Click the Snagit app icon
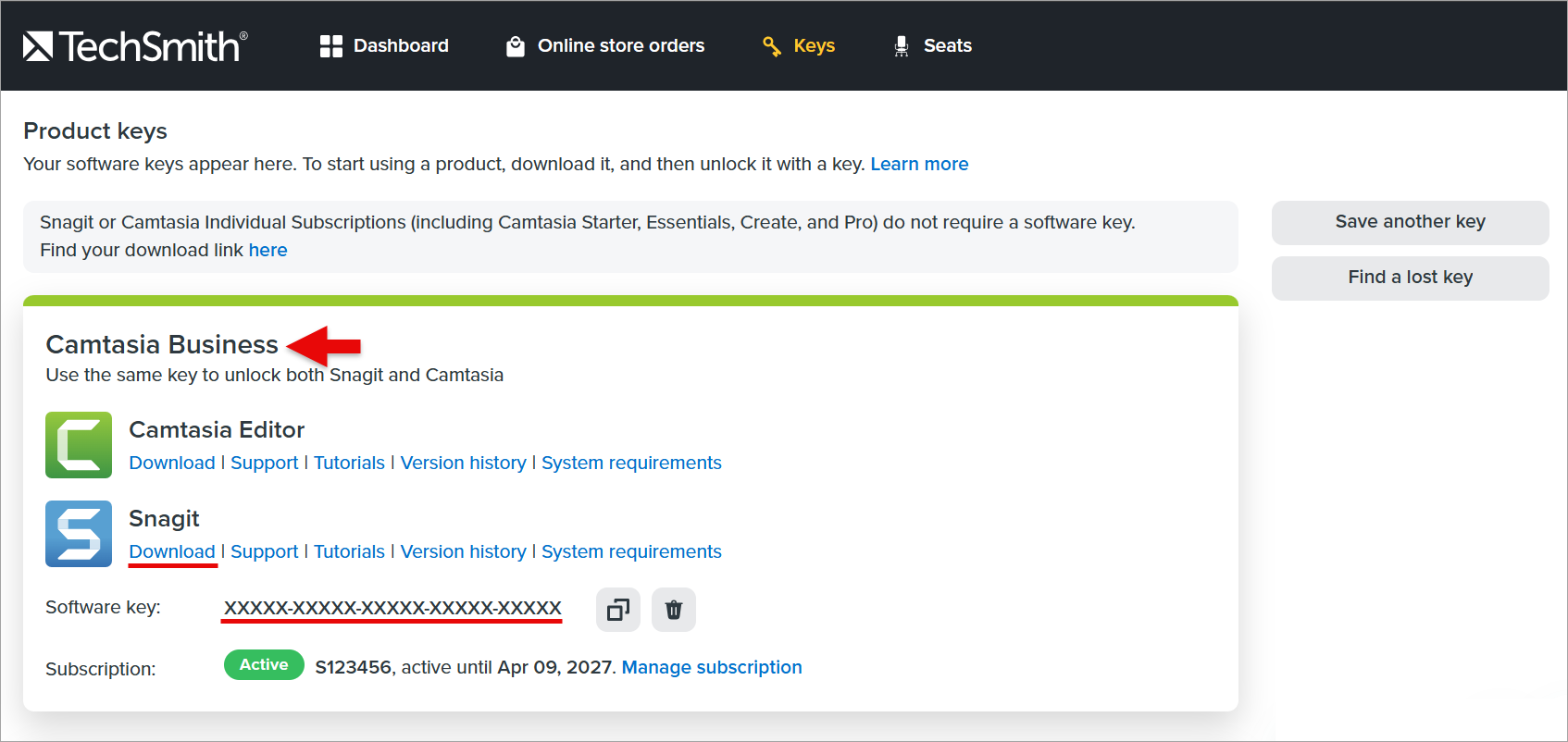 (79, 534)
